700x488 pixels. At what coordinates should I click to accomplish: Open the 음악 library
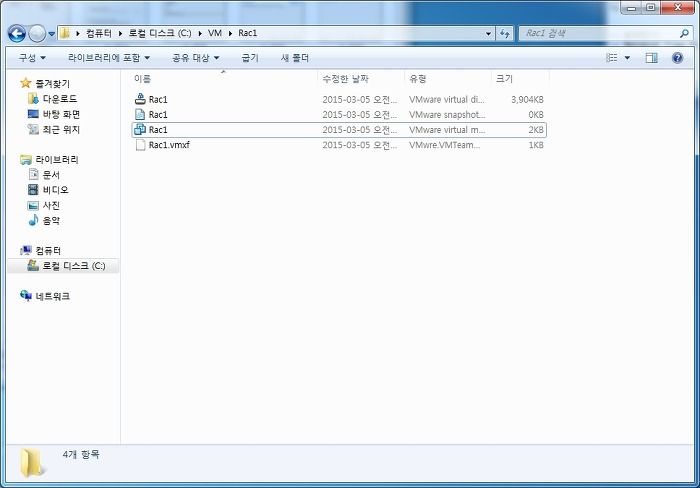[51, 221]
